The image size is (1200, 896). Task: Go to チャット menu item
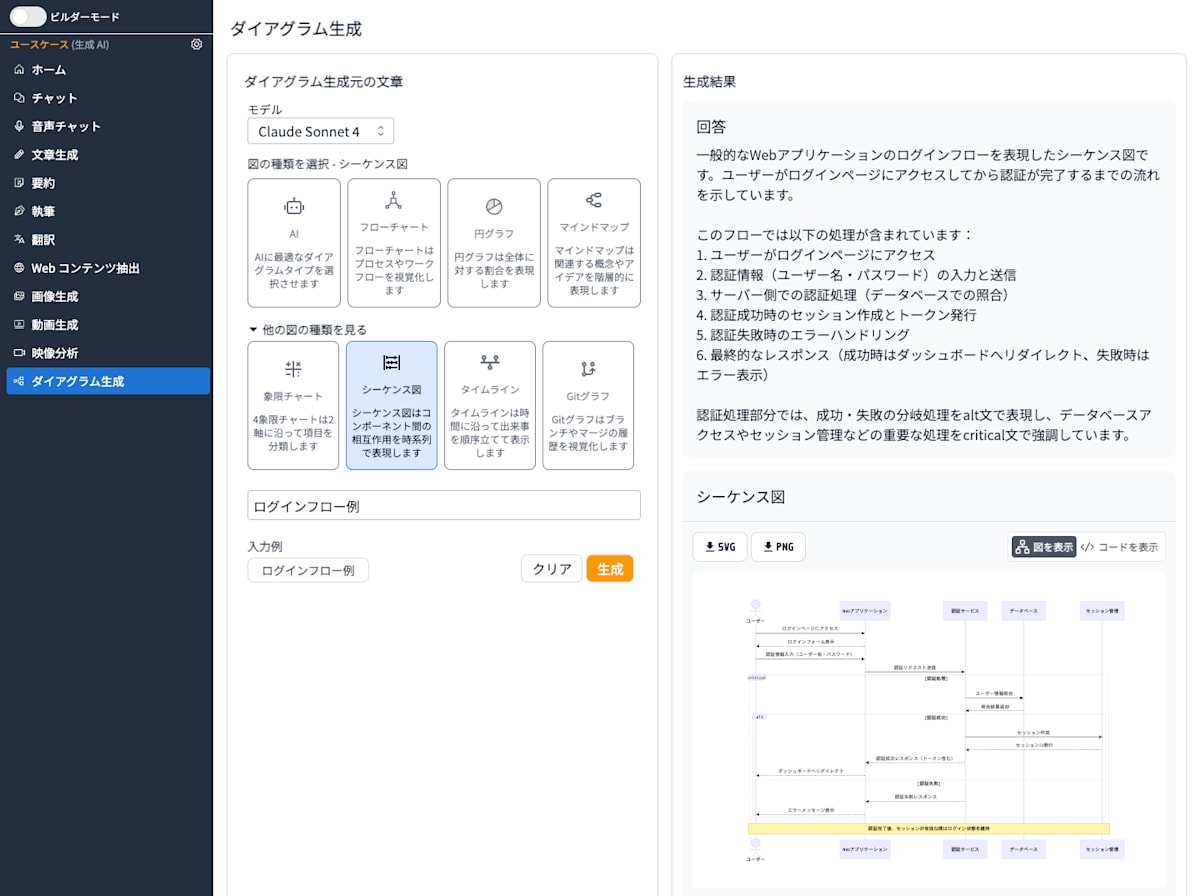click(108, 98)
